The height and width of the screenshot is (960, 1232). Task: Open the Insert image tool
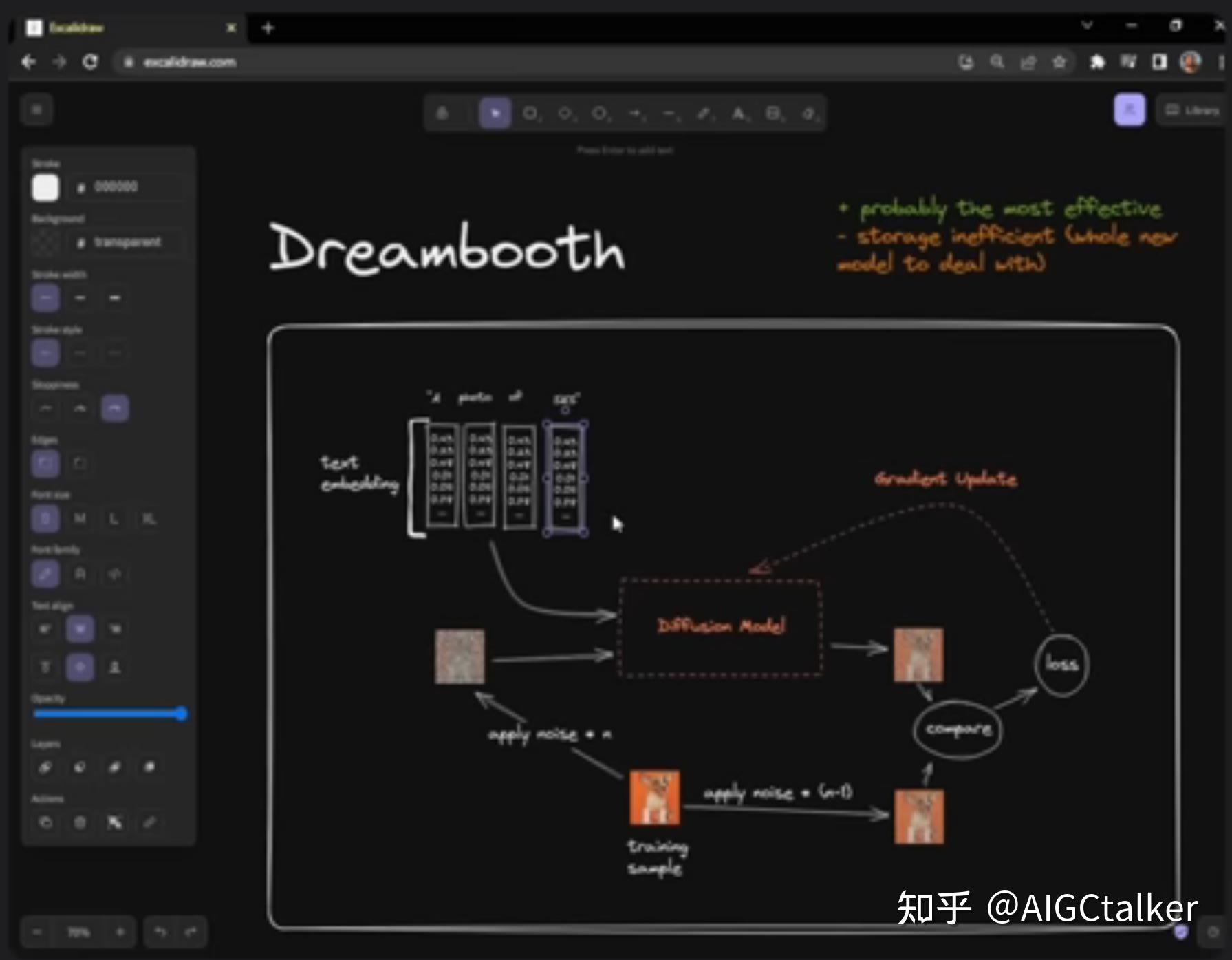point(773,114)
